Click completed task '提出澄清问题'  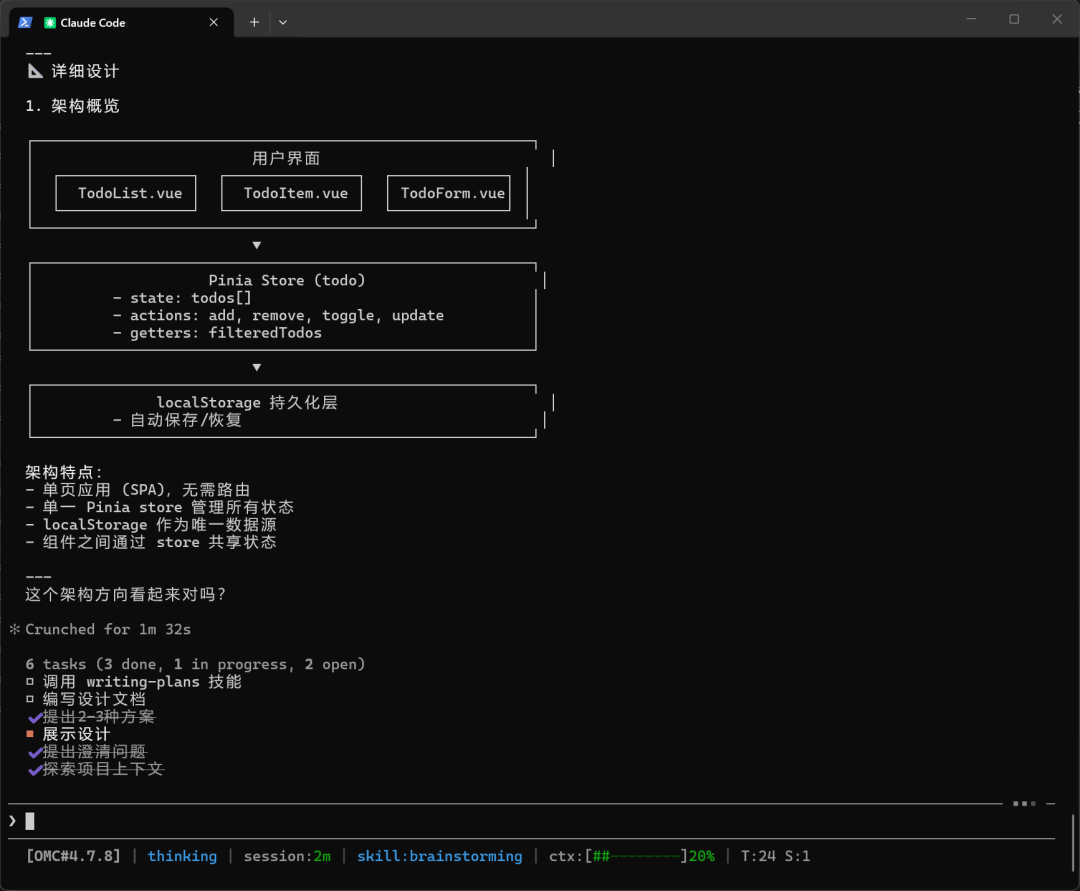click(87, 752)
